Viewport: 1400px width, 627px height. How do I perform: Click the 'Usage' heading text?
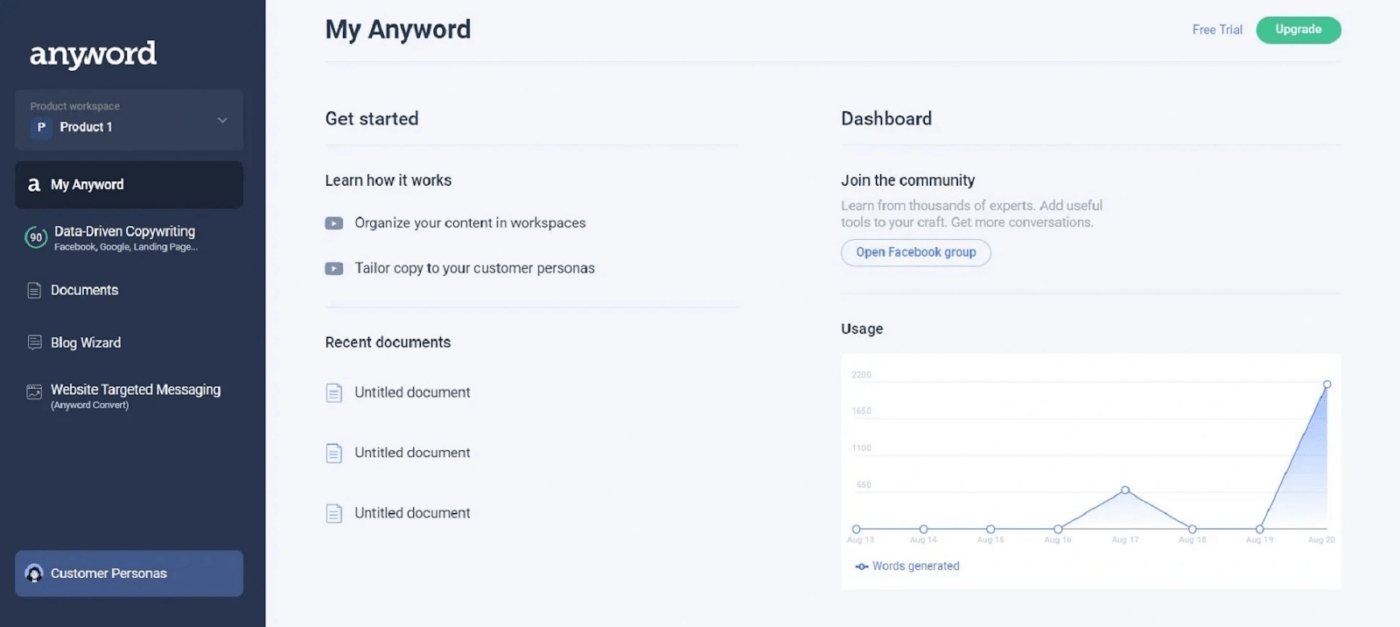[x=862, y=329]
